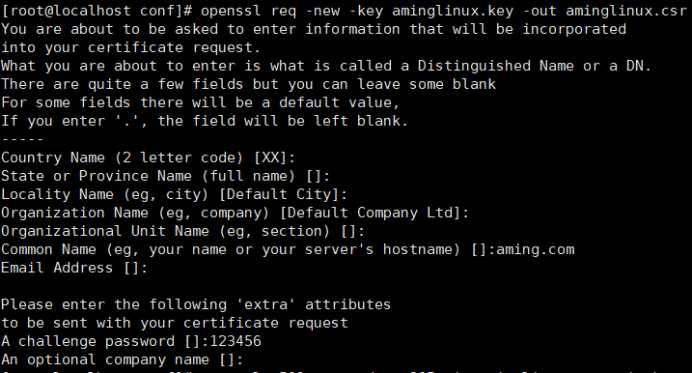Image resolution: width=692 pixels, height=373 pixels.
Task: Click the aming.com Common Name value
Action: (535, 250)
